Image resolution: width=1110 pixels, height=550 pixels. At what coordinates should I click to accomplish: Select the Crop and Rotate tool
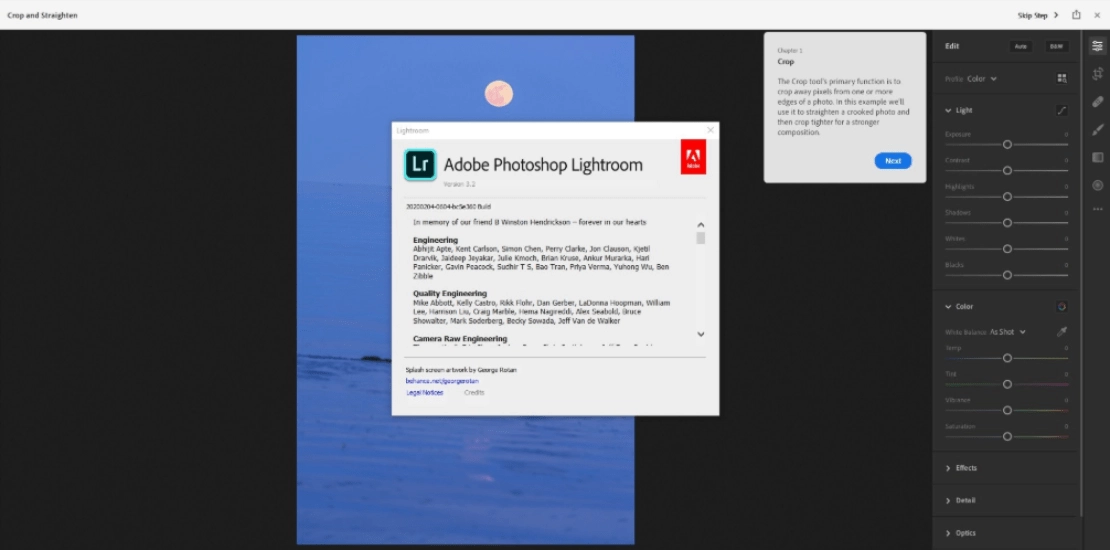(1097, 74)
